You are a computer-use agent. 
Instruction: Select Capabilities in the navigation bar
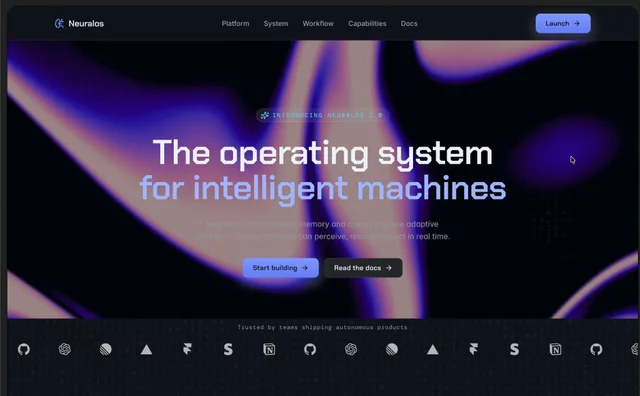pos(367,24)
